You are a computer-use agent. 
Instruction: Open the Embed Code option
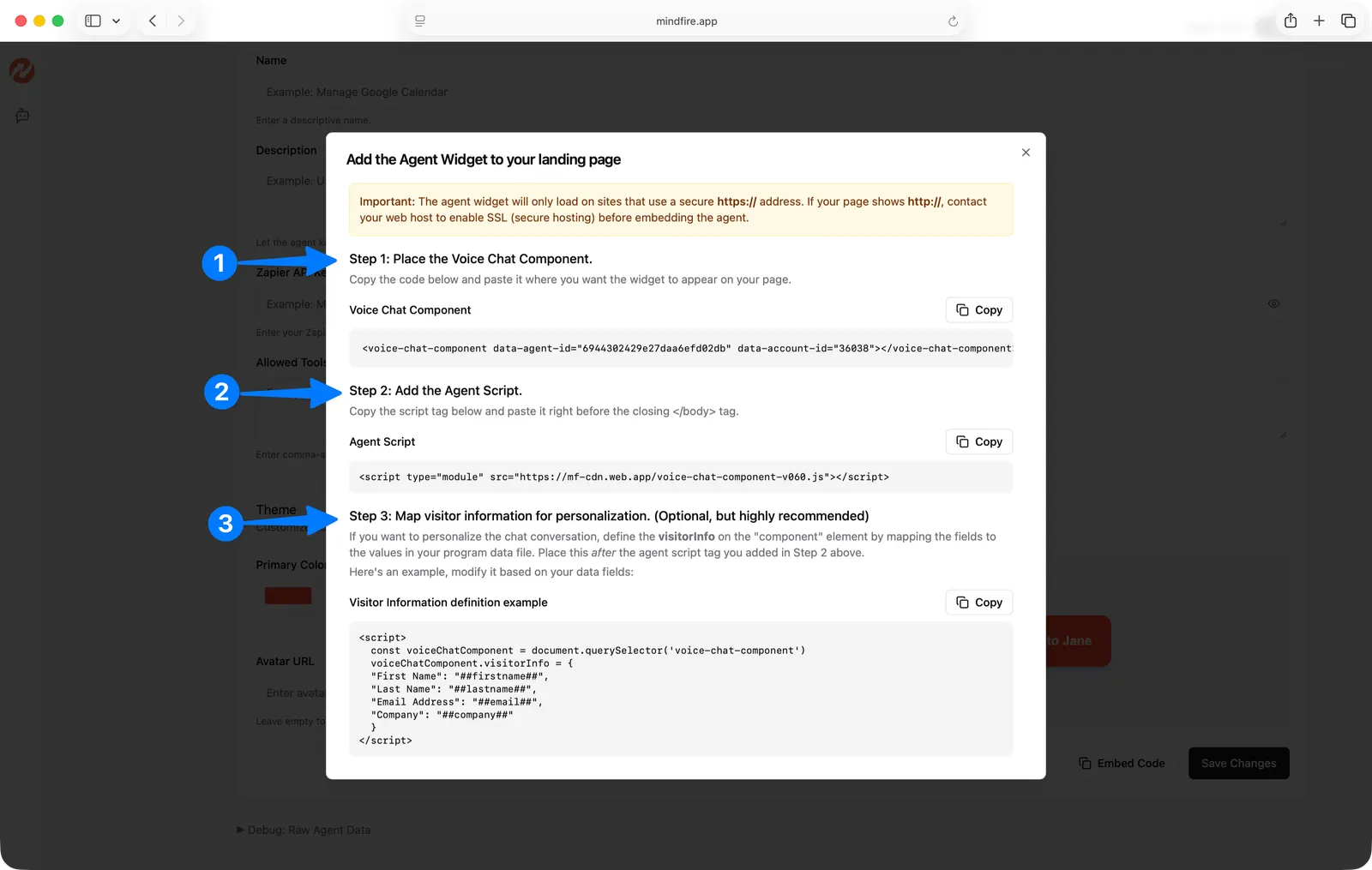[x=1122, y=763]
